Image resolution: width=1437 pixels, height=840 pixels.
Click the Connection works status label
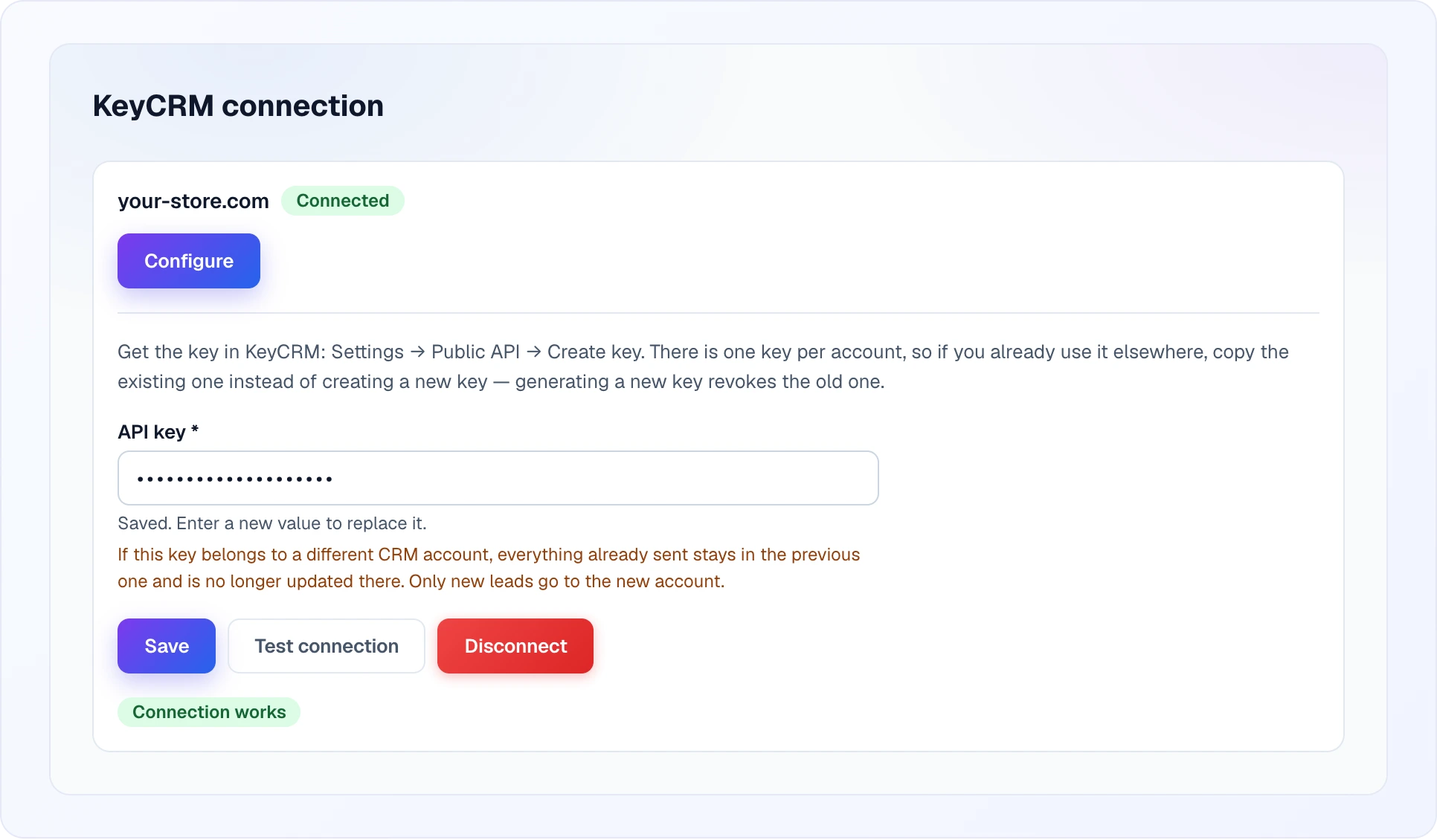(x=209, y=712)
